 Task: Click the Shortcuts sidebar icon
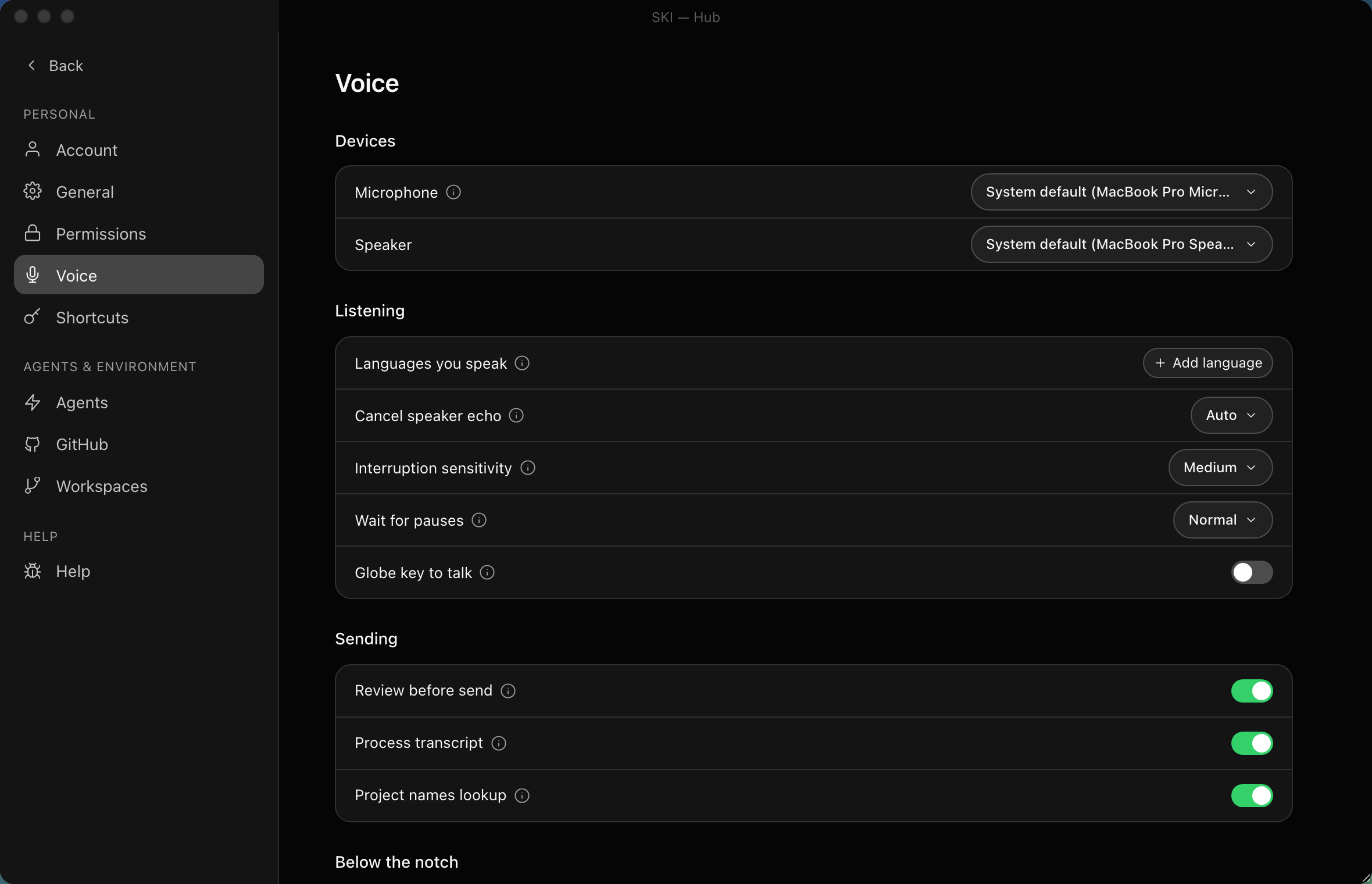click(33, 316)
